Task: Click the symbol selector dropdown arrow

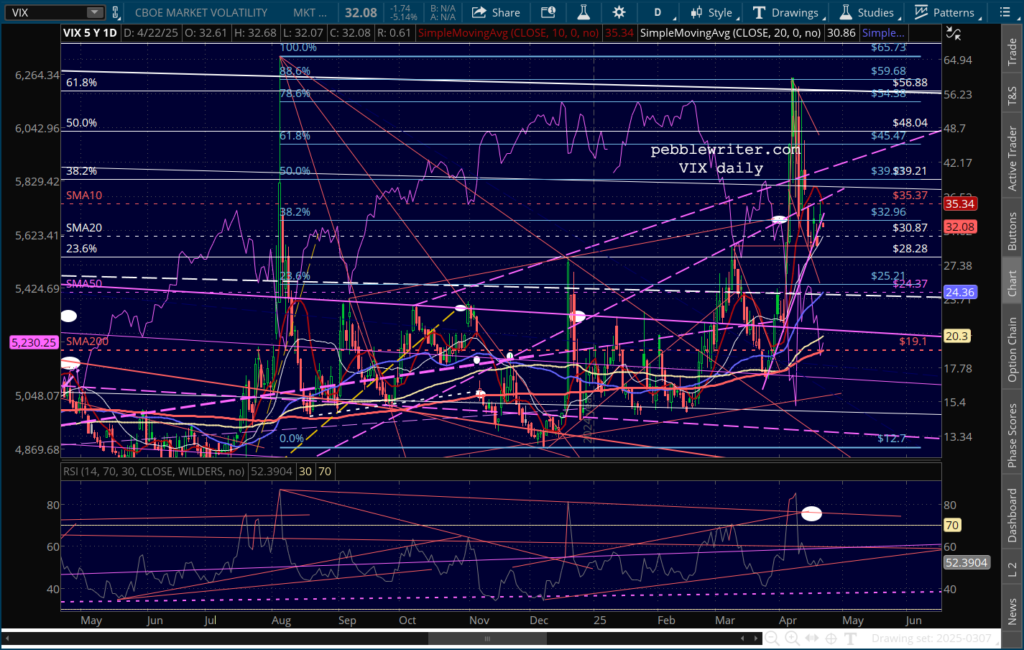Action: click(x=93, y=12)
